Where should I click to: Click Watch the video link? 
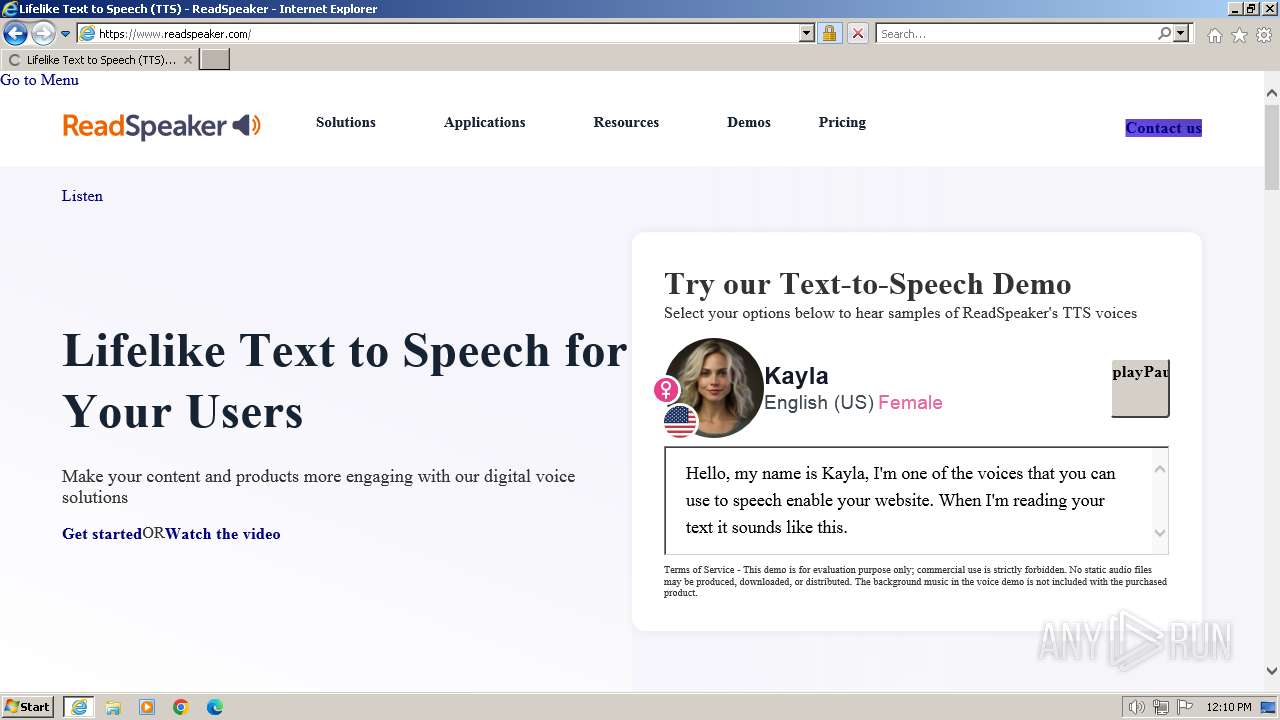[222, 534]
